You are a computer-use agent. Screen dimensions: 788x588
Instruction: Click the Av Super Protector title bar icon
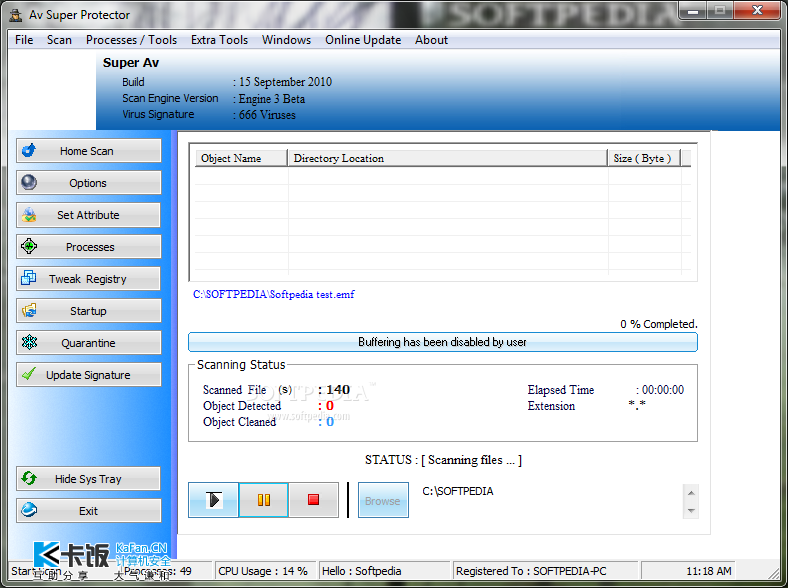click(x=16, y=15)
